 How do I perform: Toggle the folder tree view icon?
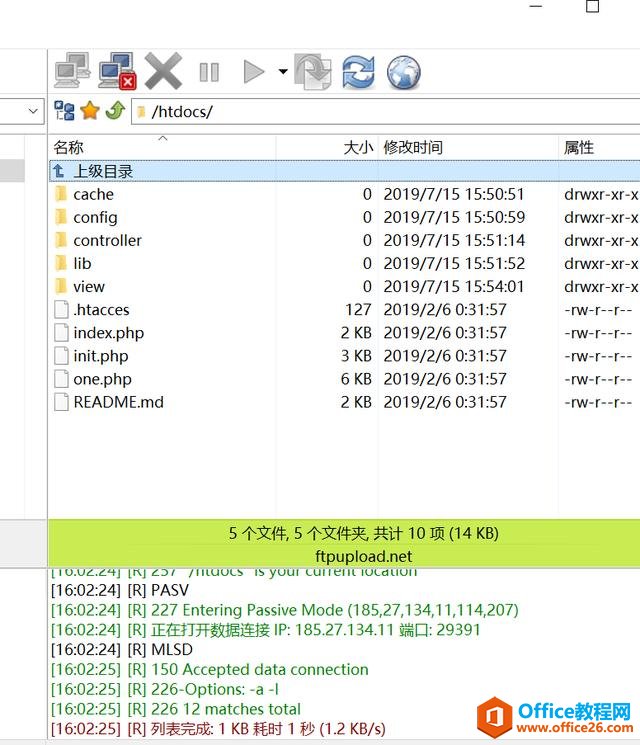click(x=65, y=111)
